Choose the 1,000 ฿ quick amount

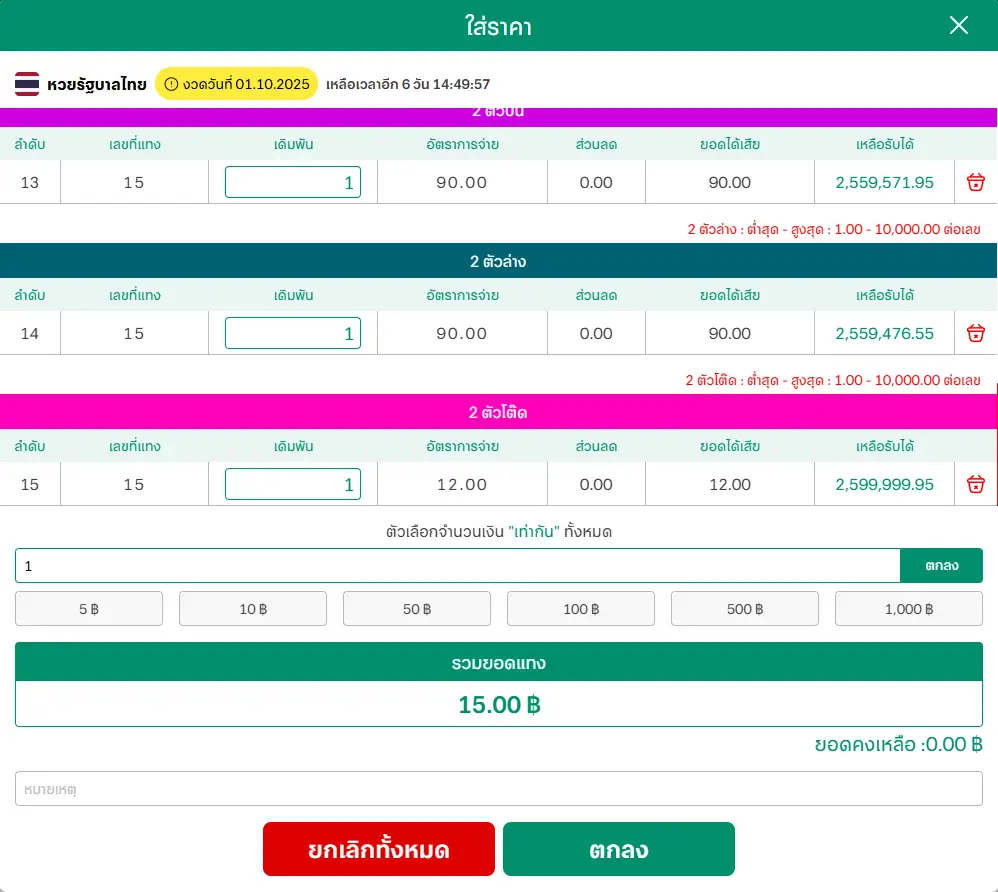tap(909, 609)
